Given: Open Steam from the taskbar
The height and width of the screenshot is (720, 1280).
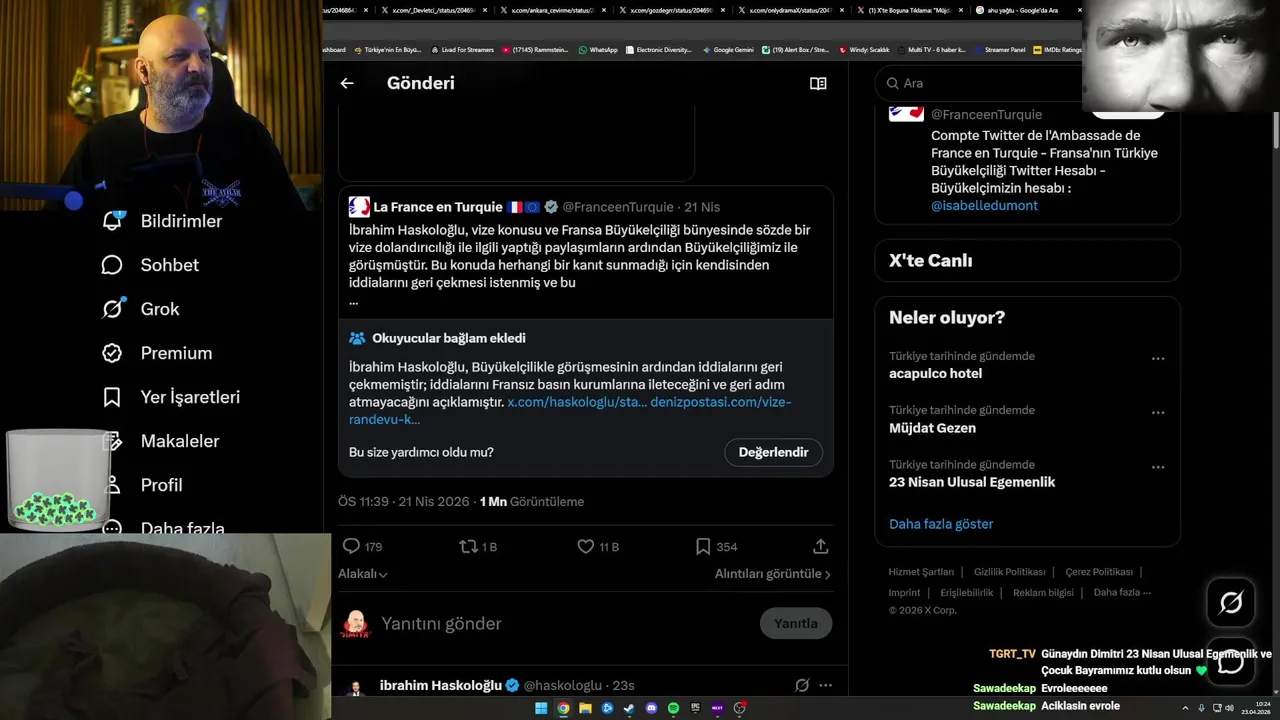Looking at the screenshot, I should (629, 708).
